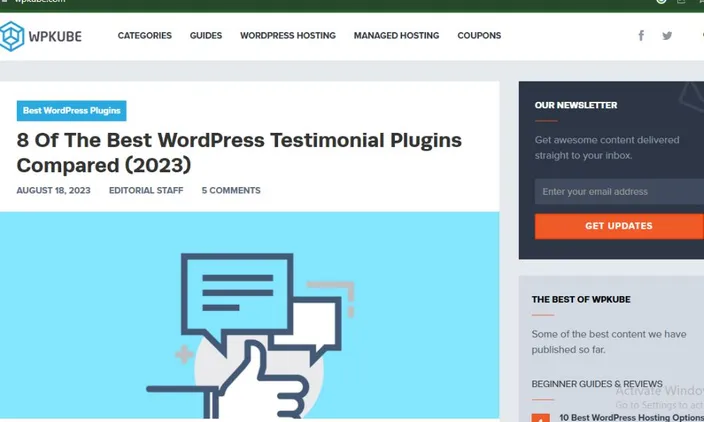
Task: Click the WPKube cube logo
Action: click(11, 36)
